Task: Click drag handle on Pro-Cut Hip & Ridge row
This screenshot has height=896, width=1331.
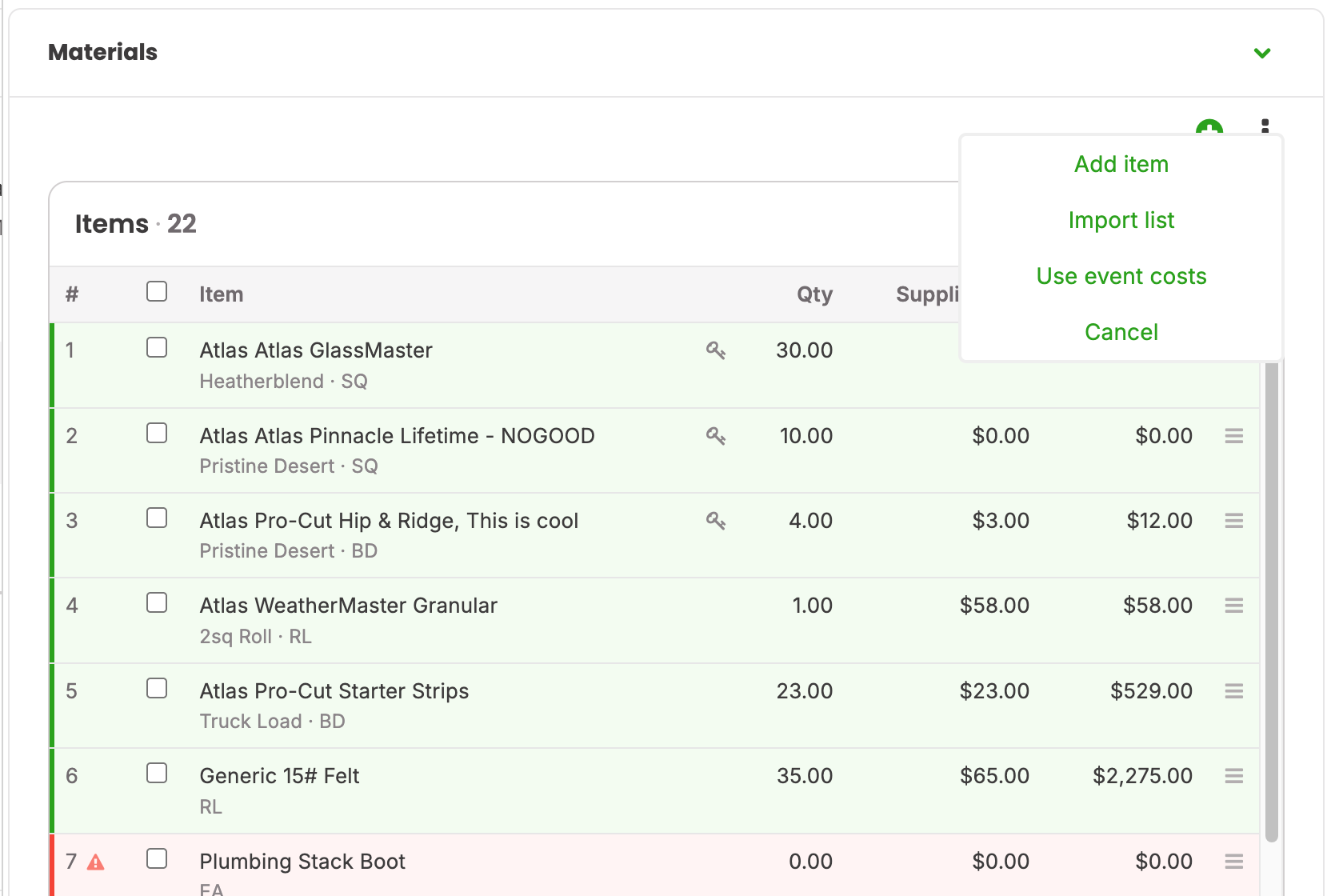Action: click(1234, 521)
